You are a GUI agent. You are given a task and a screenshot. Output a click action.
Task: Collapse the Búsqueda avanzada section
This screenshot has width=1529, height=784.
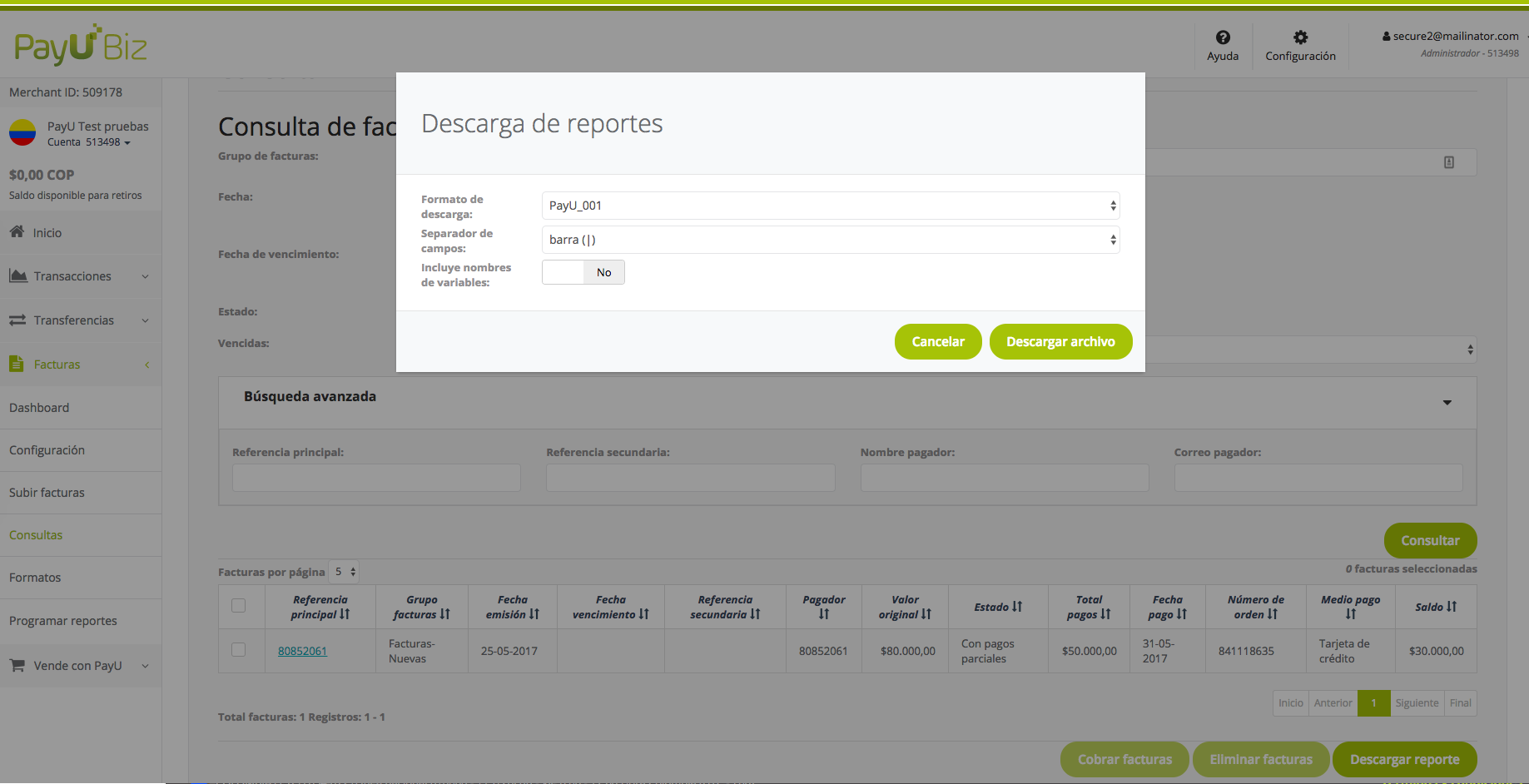tap(1447, 402)
